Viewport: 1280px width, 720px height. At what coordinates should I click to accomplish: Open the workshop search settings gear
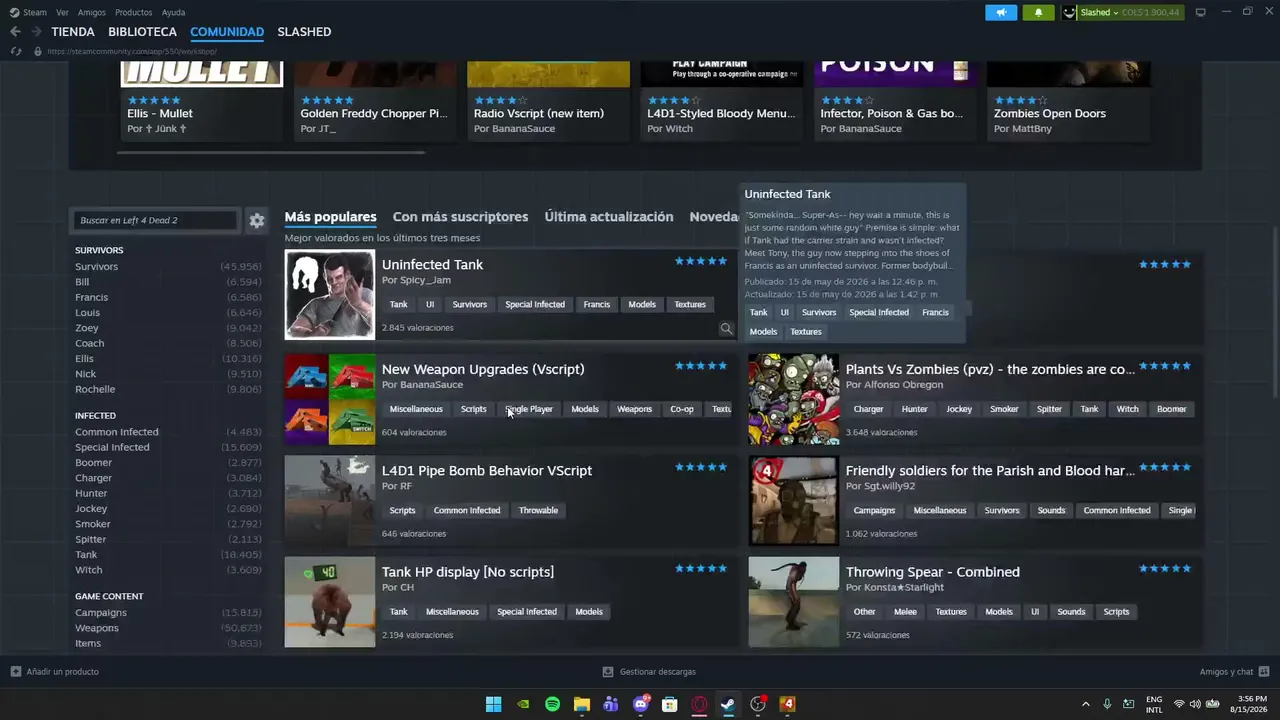click(x=257, y=220)
